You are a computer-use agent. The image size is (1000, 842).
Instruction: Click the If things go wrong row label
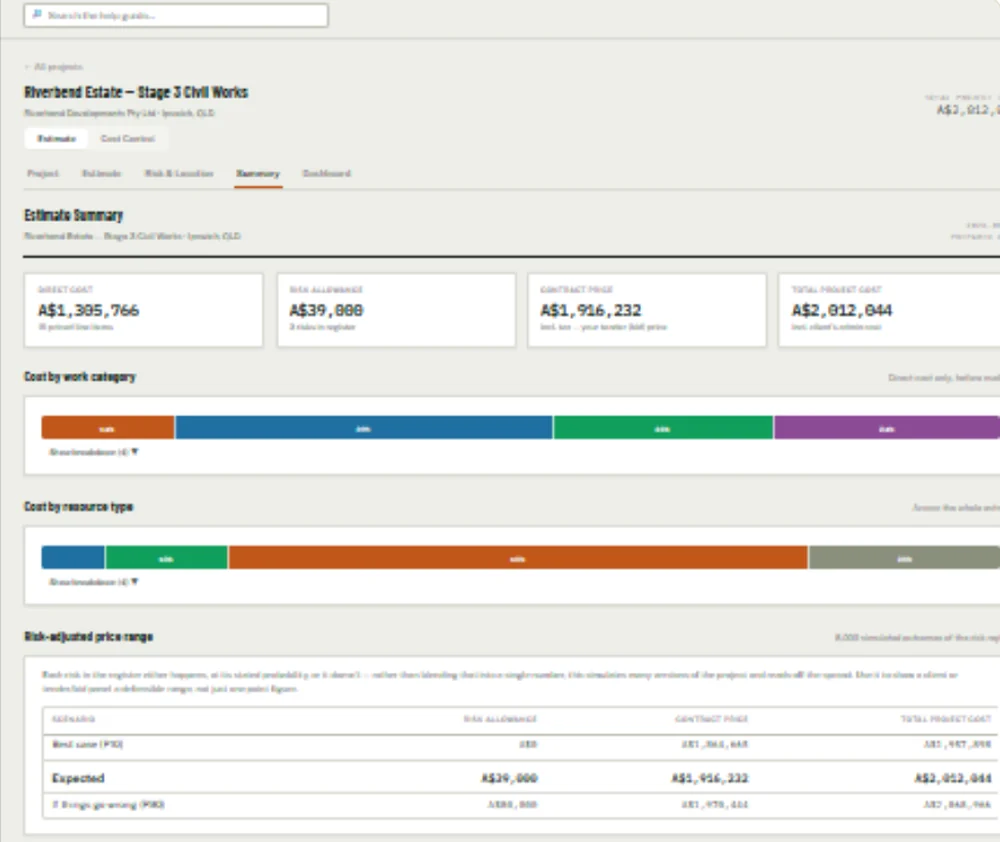(108, 805)
